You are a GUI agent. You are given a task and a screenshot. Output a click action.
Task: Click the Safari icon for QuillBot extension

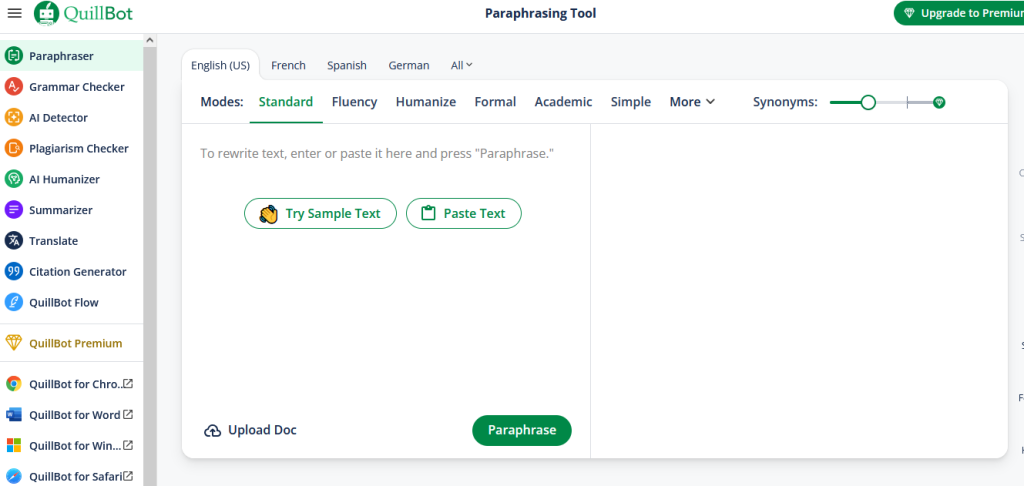[14, 476]
